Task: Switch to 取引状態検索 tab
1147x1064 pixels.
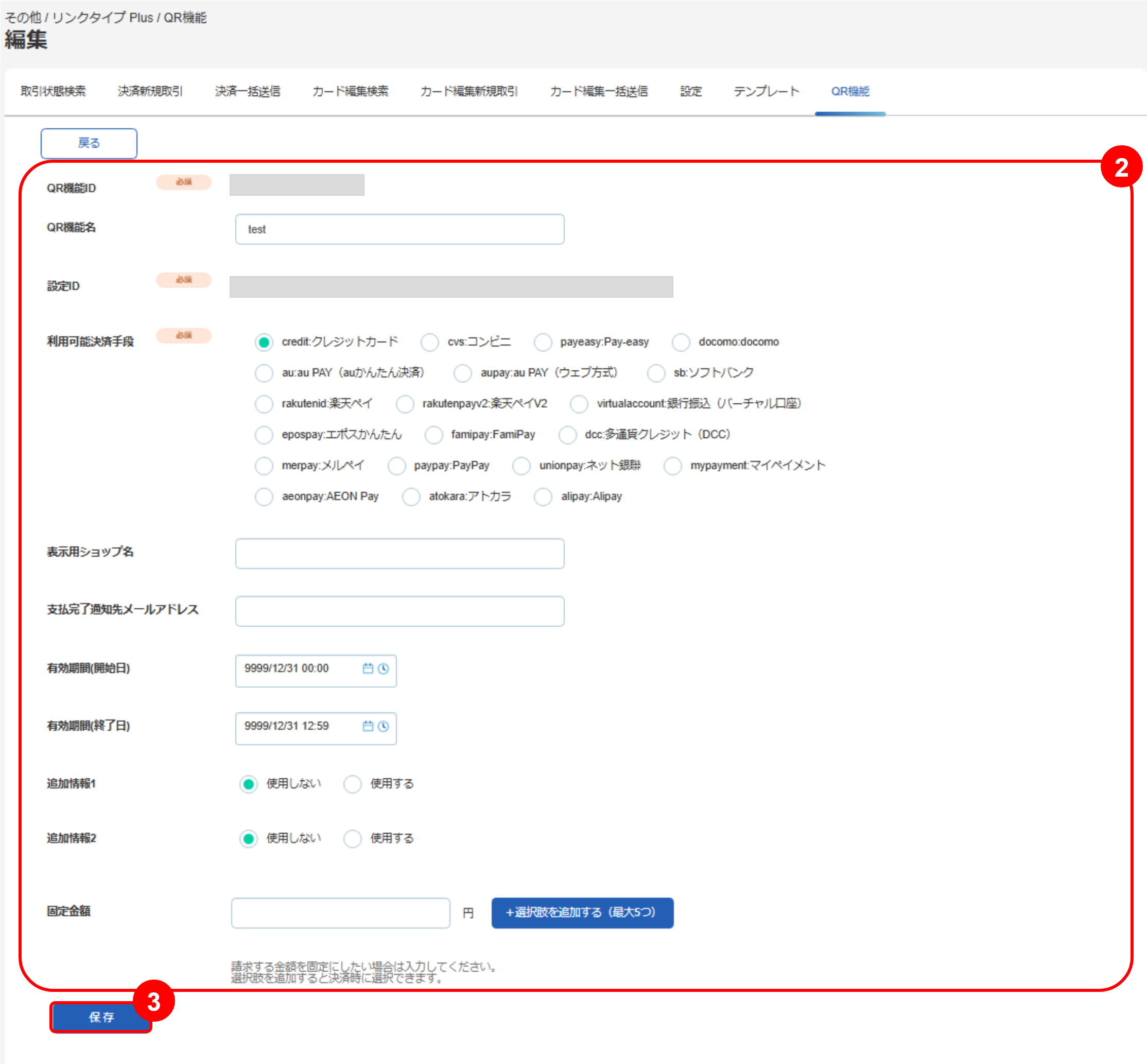Action: 53,92
